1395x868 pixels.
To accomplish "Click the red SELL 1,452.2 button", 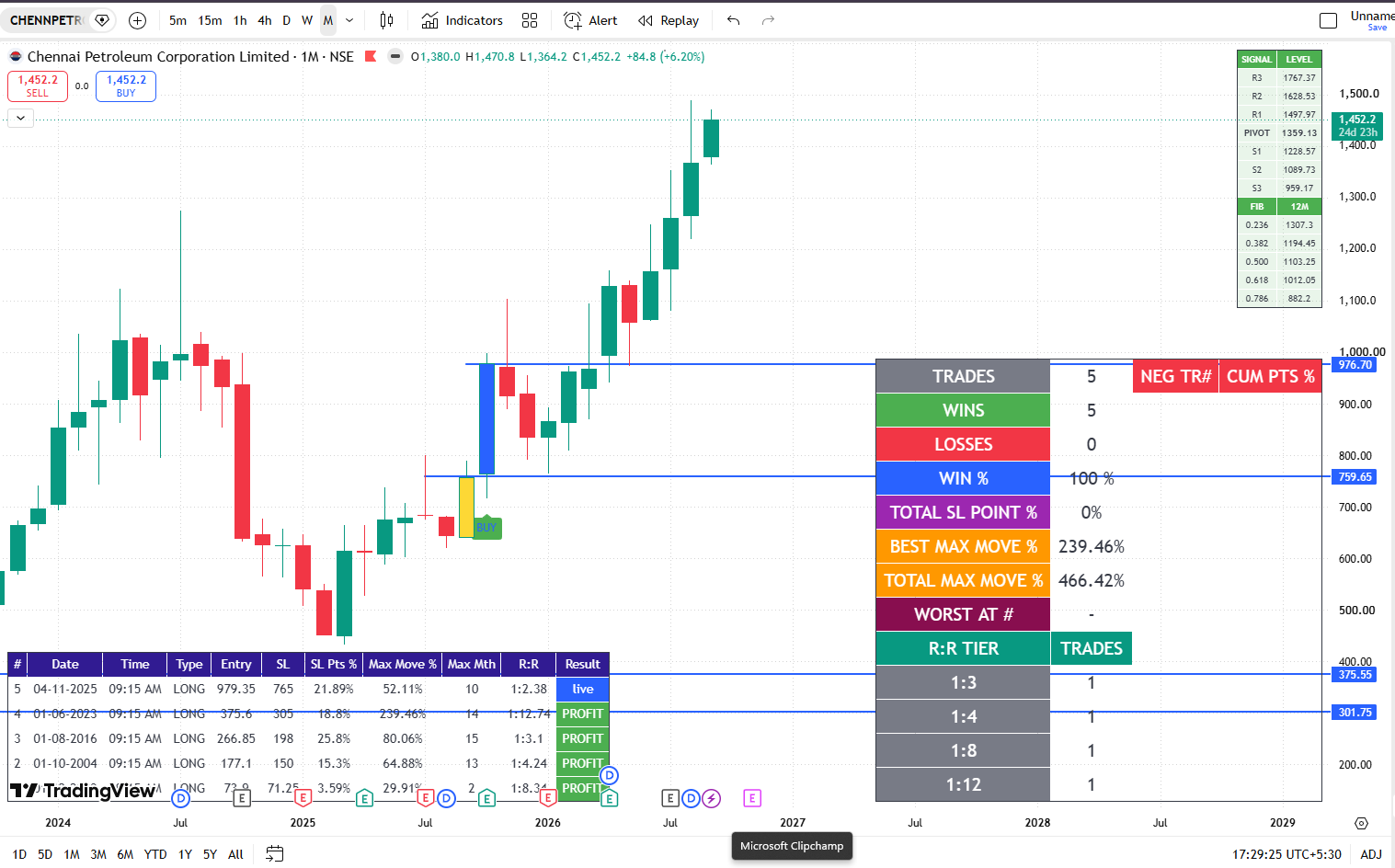I will (x=38, y=86).
